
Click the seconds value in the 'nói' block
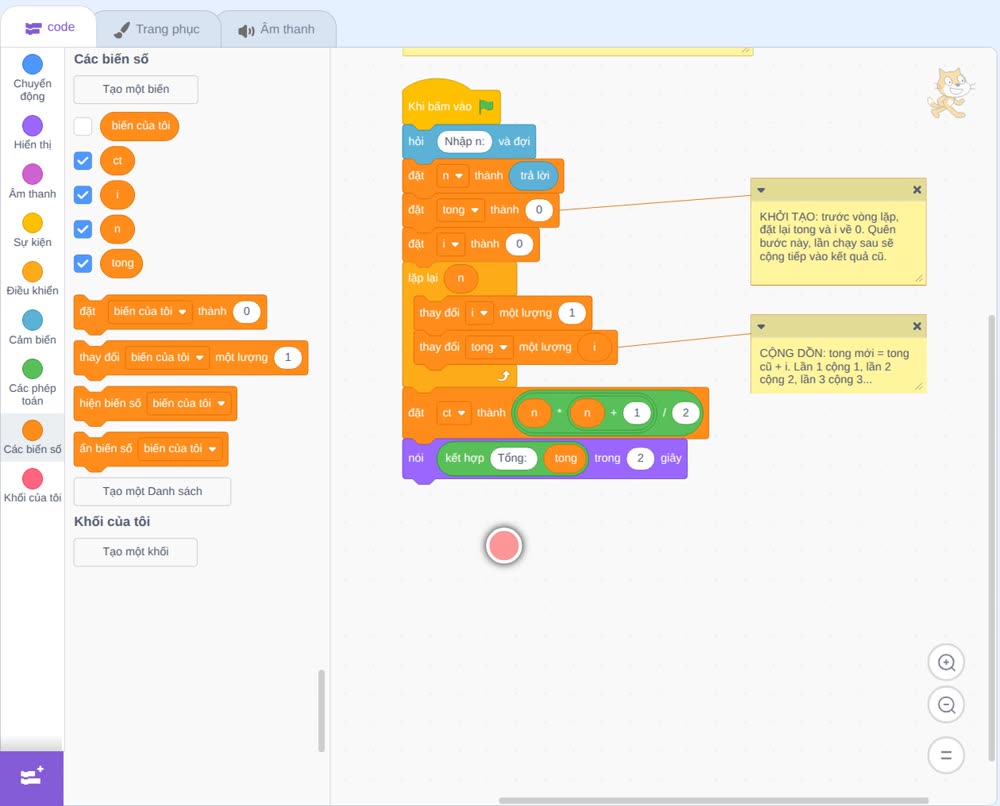pos(640,458)
